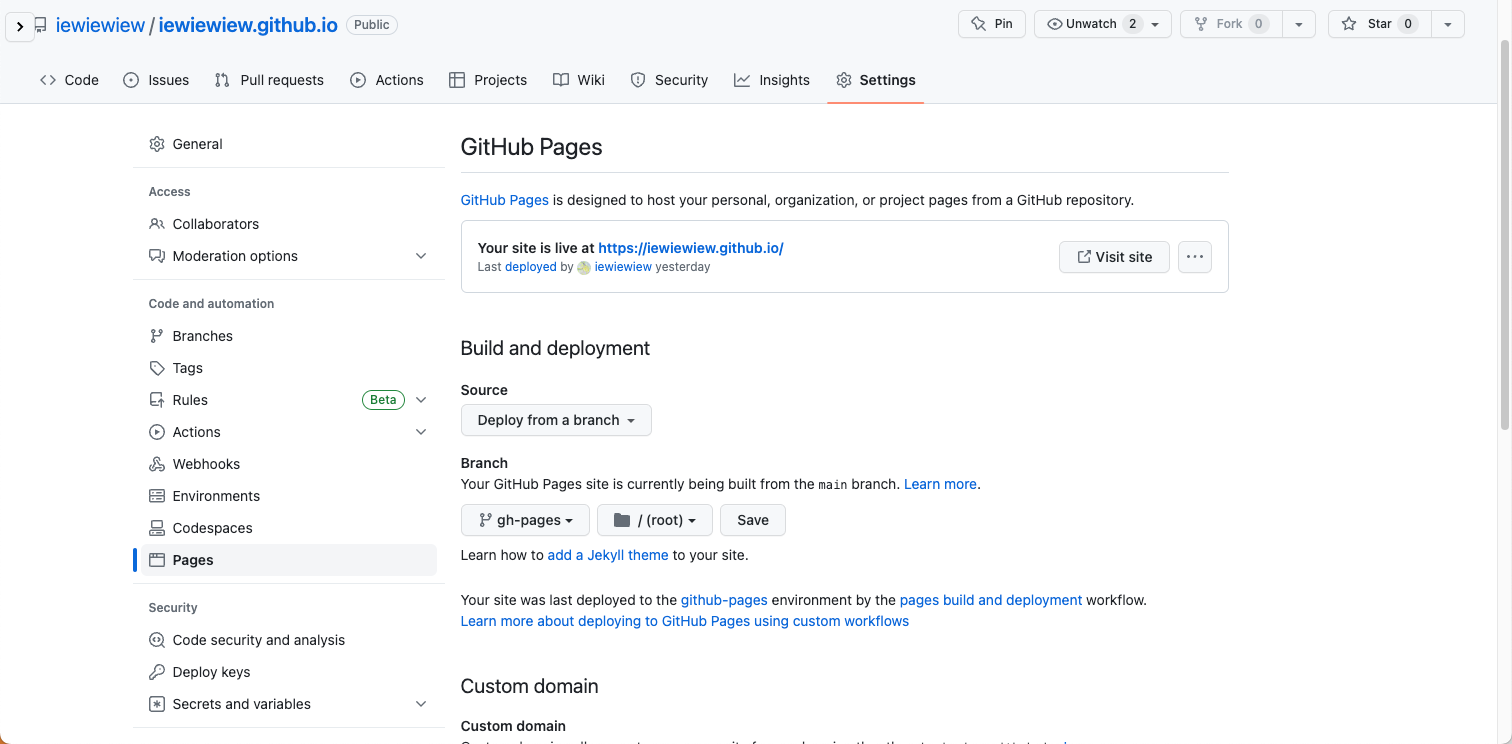Click the iewiewiew avatar image
Image resolution: width=1512 pixels, height=744 pixels.
(584, 267)
